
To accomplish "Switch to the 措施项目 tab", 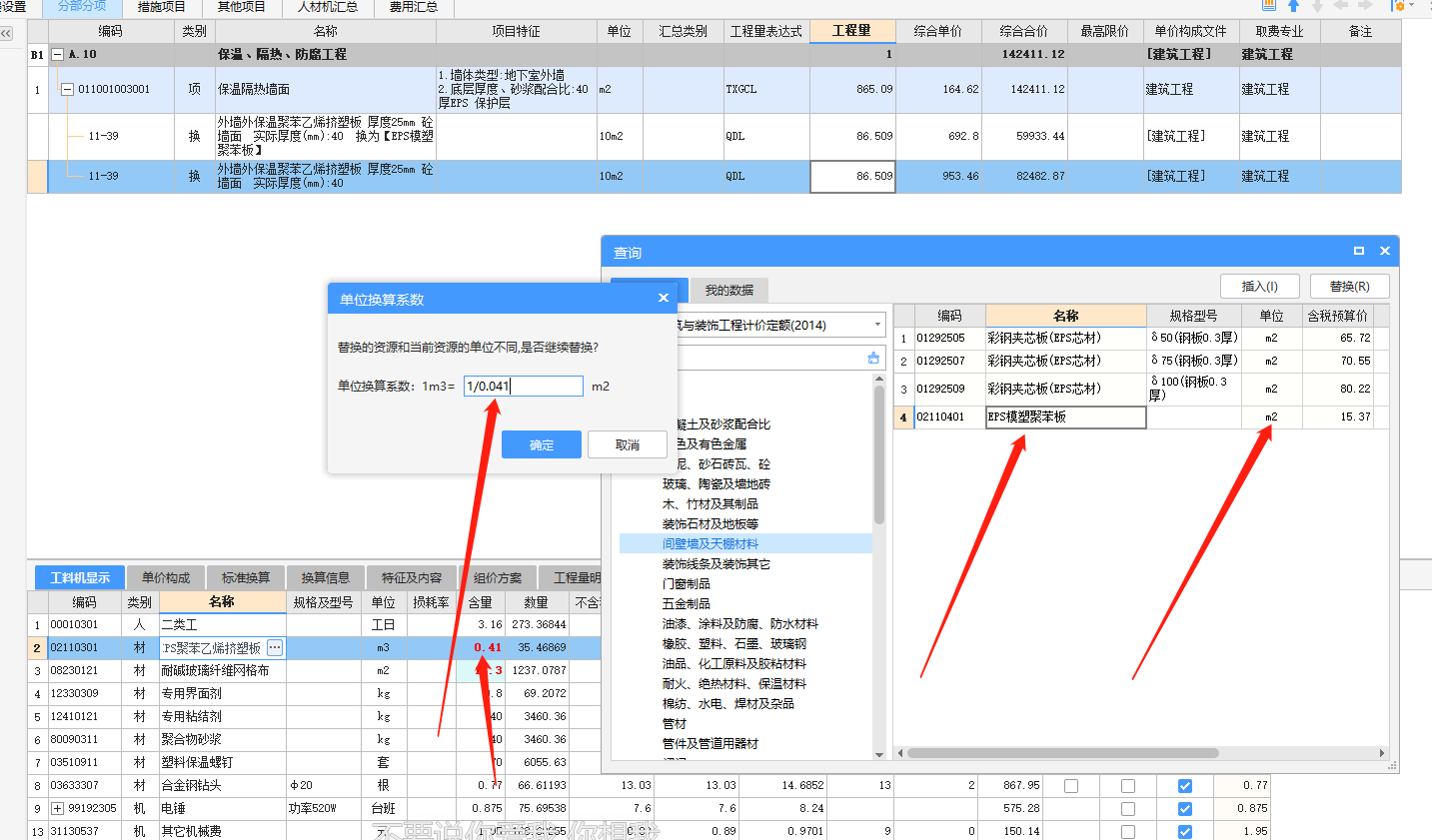I will pyautogui.click(x=162, y=5).
